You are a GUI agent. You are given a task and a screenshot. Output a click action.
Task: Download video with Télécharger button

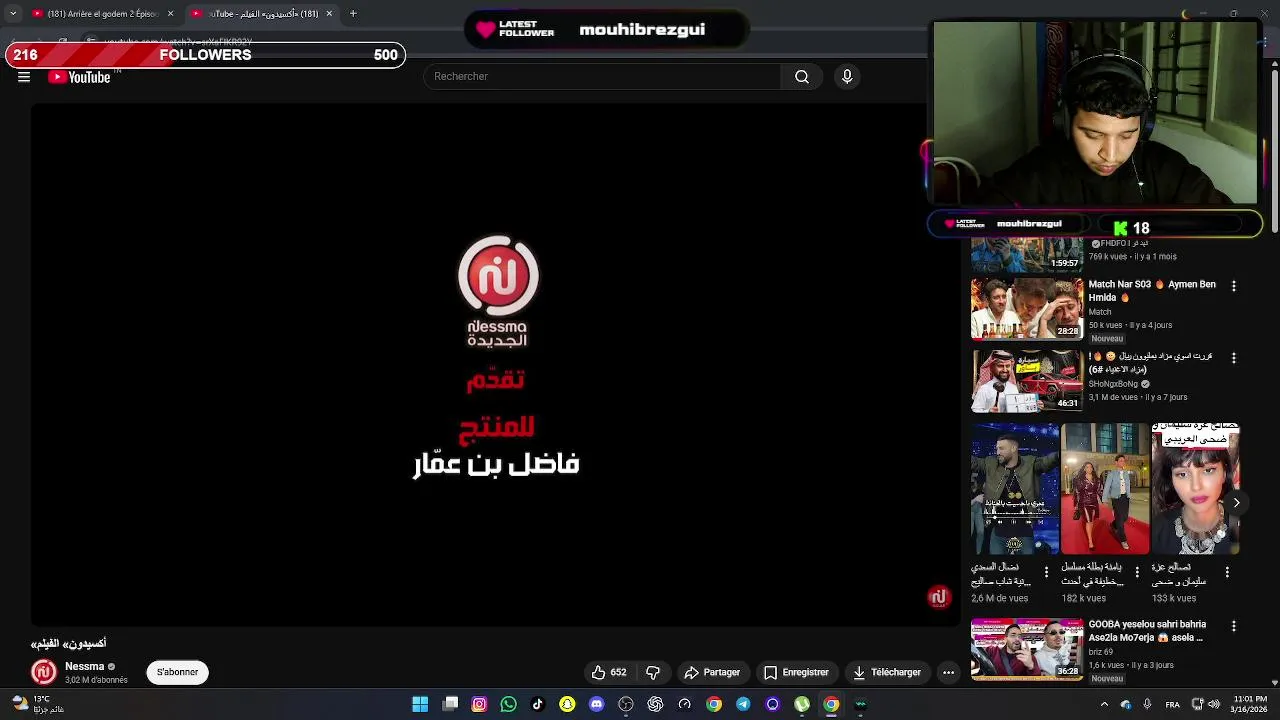(887, 672)
